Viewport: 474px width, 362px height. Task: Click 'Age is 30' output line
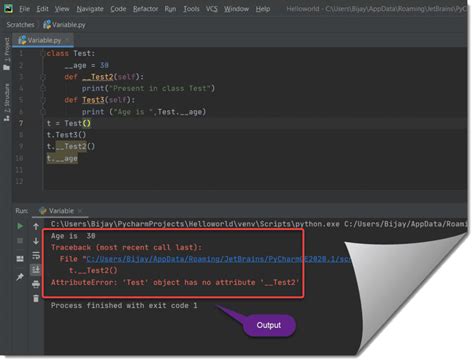pyautogui.click(x=73, y=236)
